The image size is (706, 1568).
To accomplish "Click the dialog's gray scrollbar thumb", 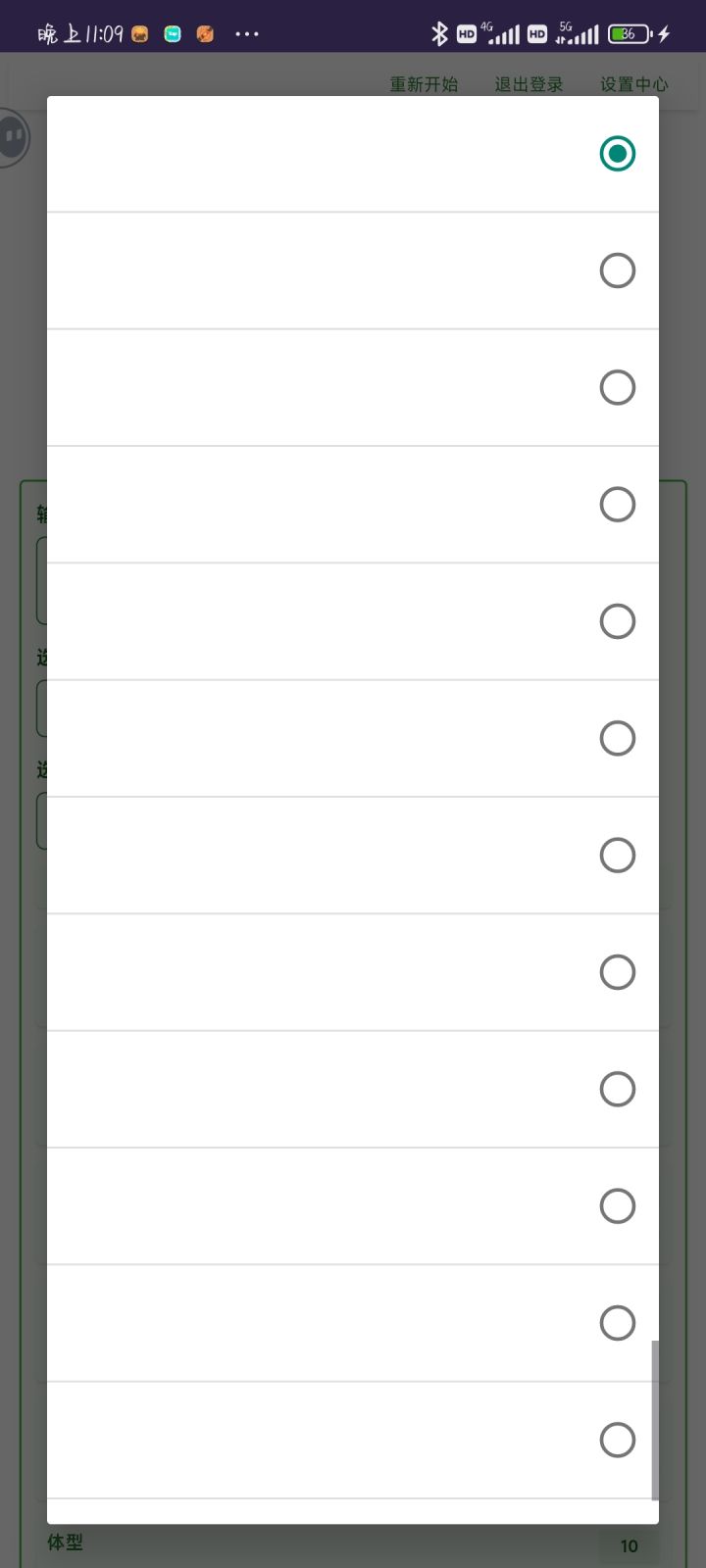I will pos(655,1420).
